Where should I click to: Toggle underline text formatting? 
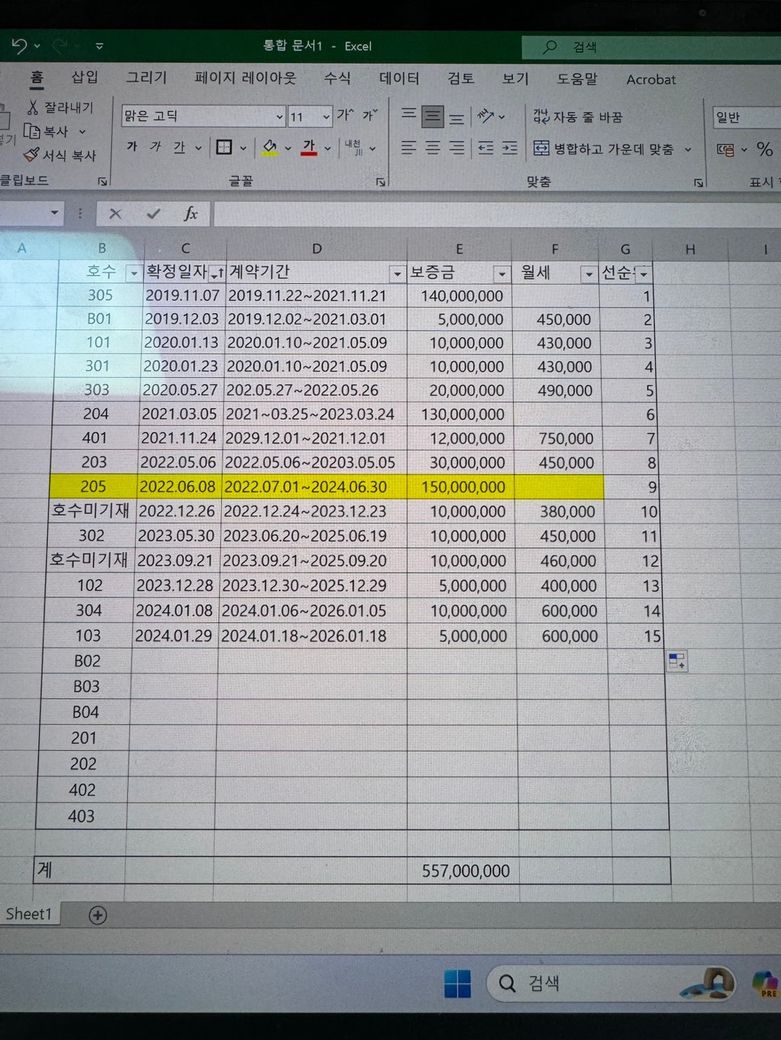(179, 148)
